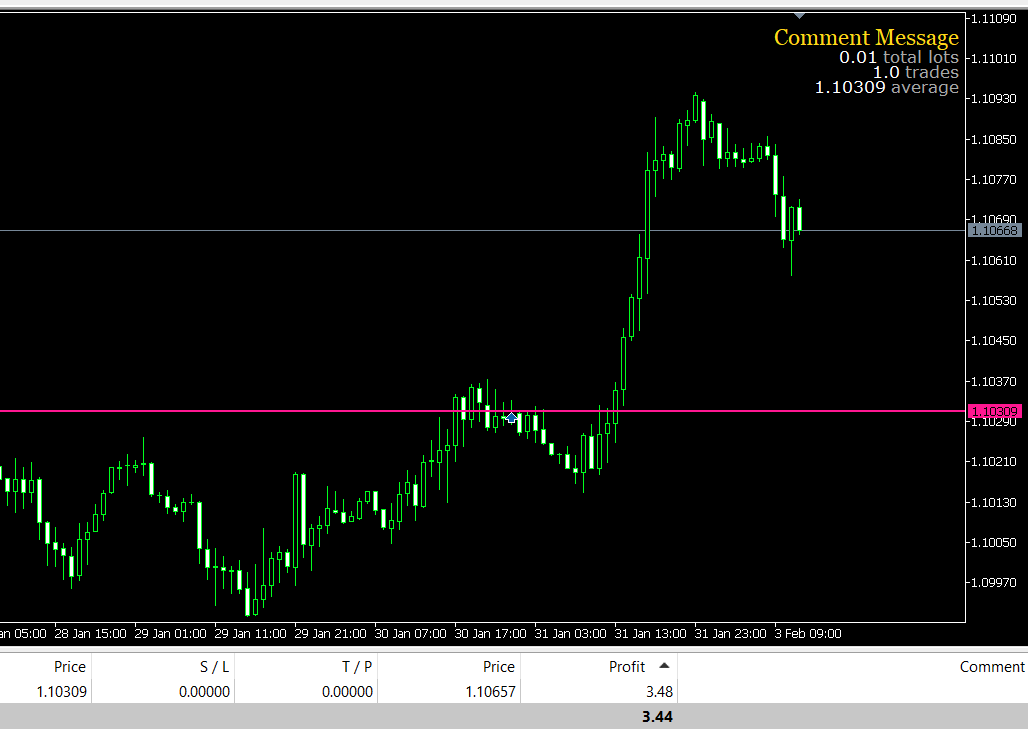Click the Profit column sort arrow
The height and width of the screenshot is (743, 1028).
(x=663, y=666)
